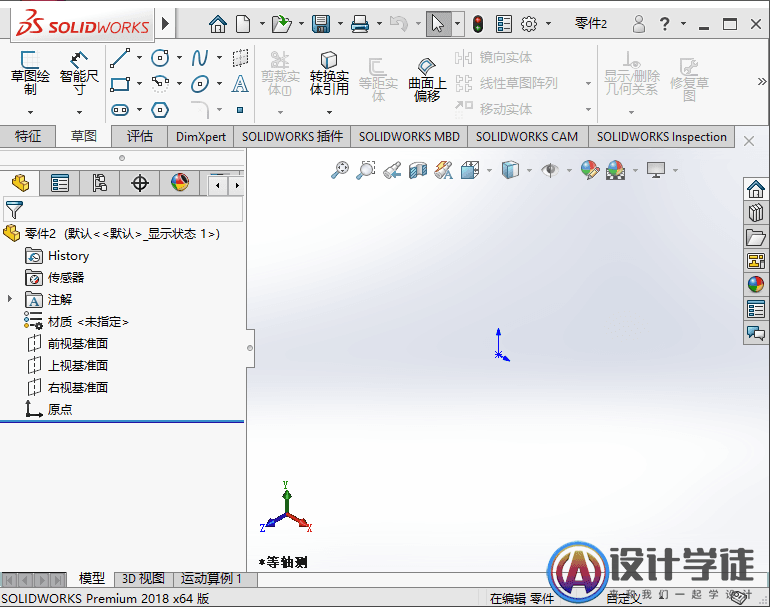Open the View Orientation dropdown arrow
The height and width of the screenshot is (607, 770).
(490, 170)
